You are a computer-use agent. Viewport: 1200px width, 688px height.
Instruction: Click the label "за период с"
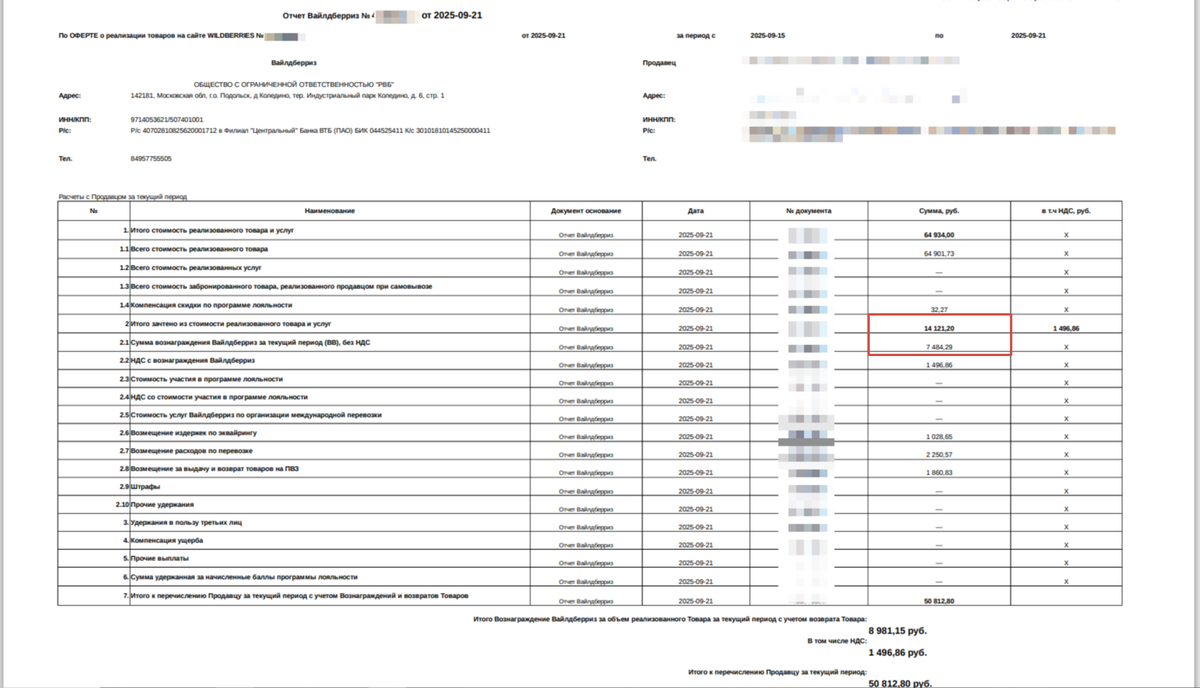click(696, 35)
